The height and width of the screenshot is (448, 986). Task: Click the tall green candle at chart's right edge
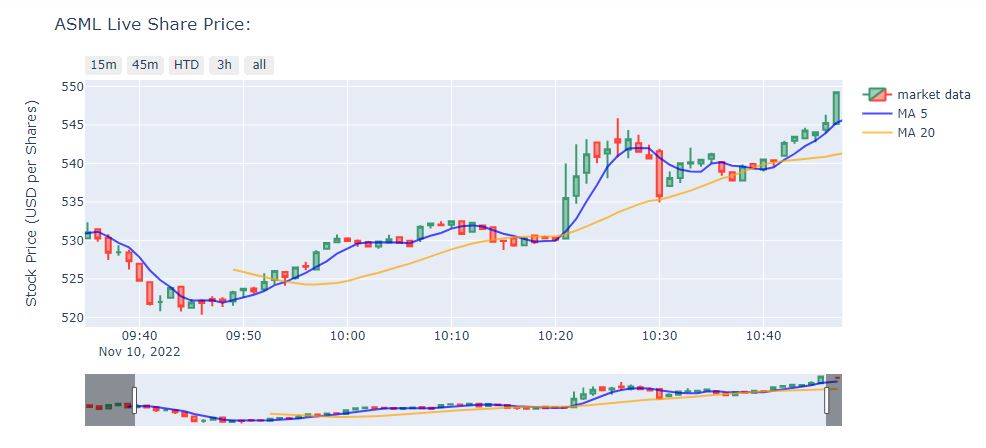click(836, 107)
